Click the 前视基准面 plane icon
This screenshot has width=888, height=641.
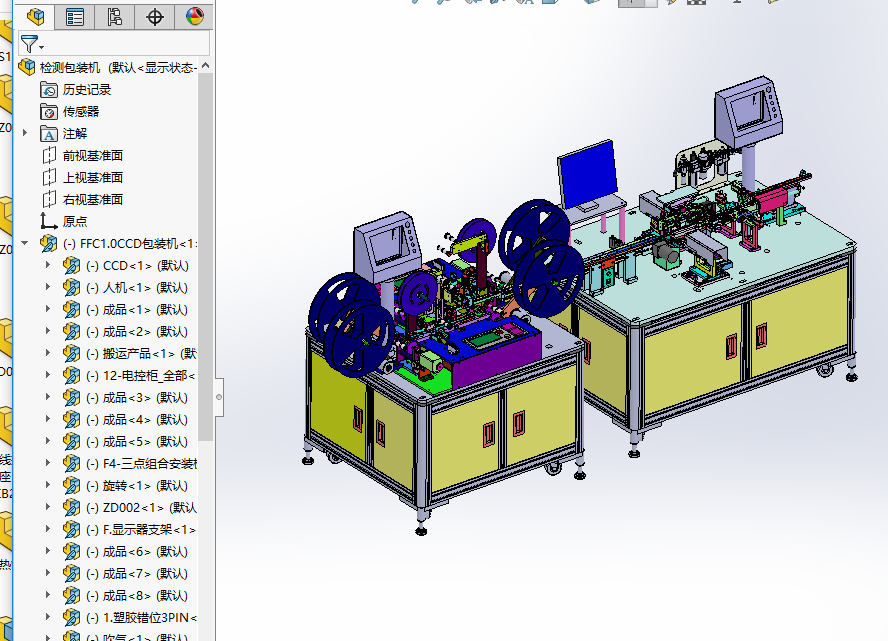pos(49,155)
